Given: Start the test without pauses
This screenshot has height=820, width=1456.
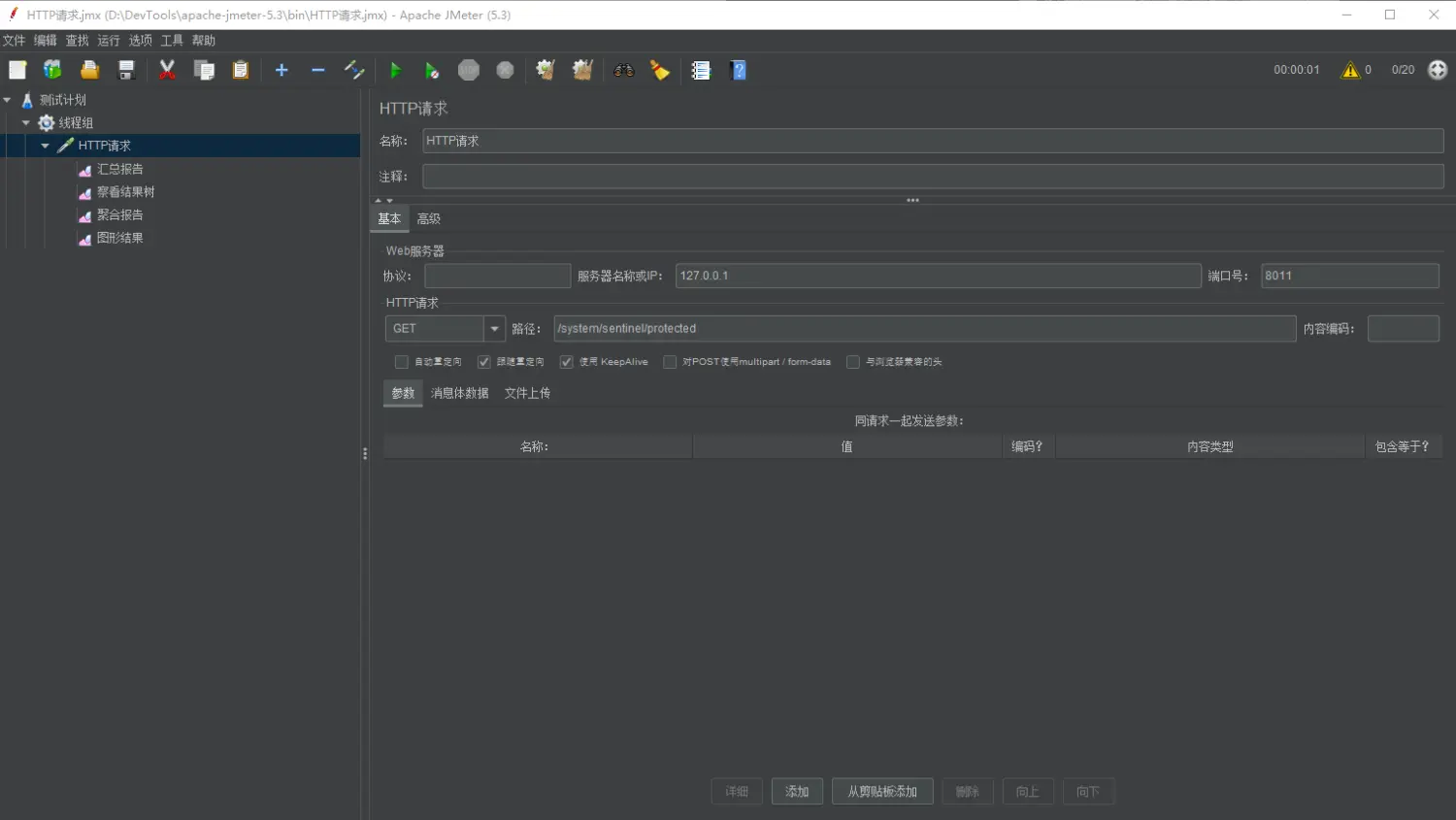Looking at the screenshot, I should coord(432,70).
